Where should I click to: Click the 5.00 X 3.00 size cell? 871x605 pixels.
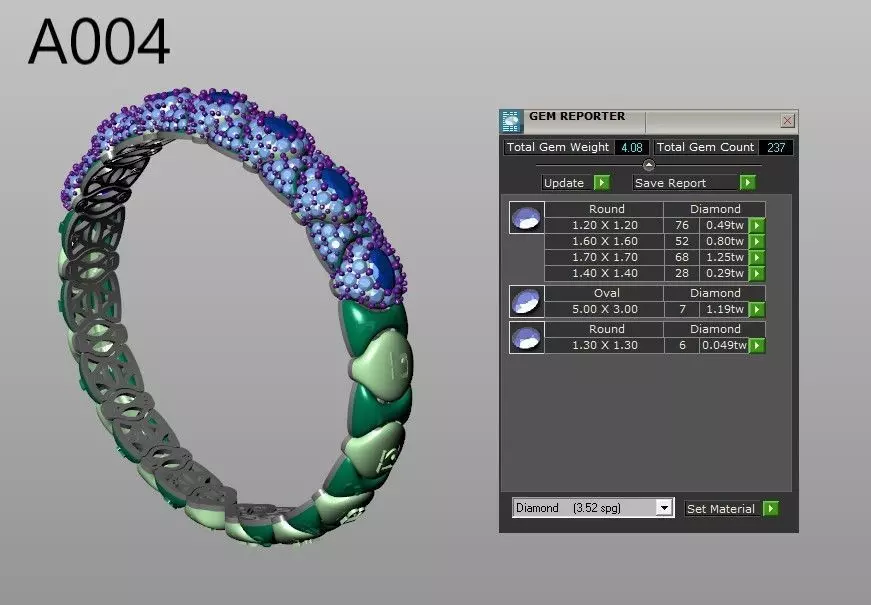click(x=604, y=309)
